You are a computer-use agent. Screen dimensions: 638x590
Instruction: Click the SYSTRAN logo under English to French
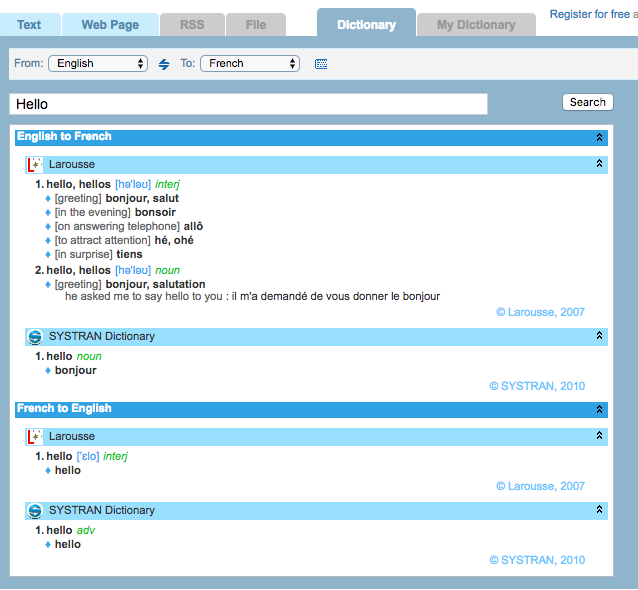(x=34, y=337)
